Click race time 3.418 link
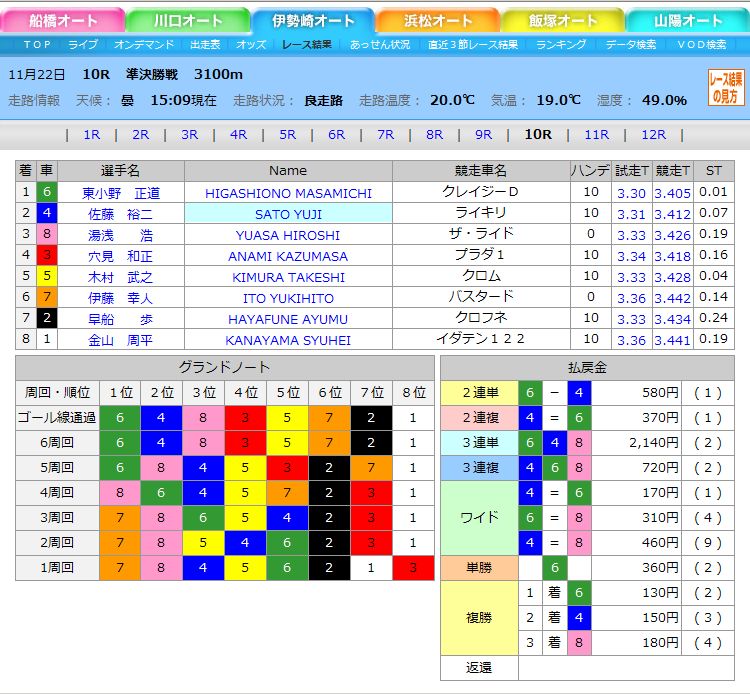Screen dimensions: 750x694 673,256
